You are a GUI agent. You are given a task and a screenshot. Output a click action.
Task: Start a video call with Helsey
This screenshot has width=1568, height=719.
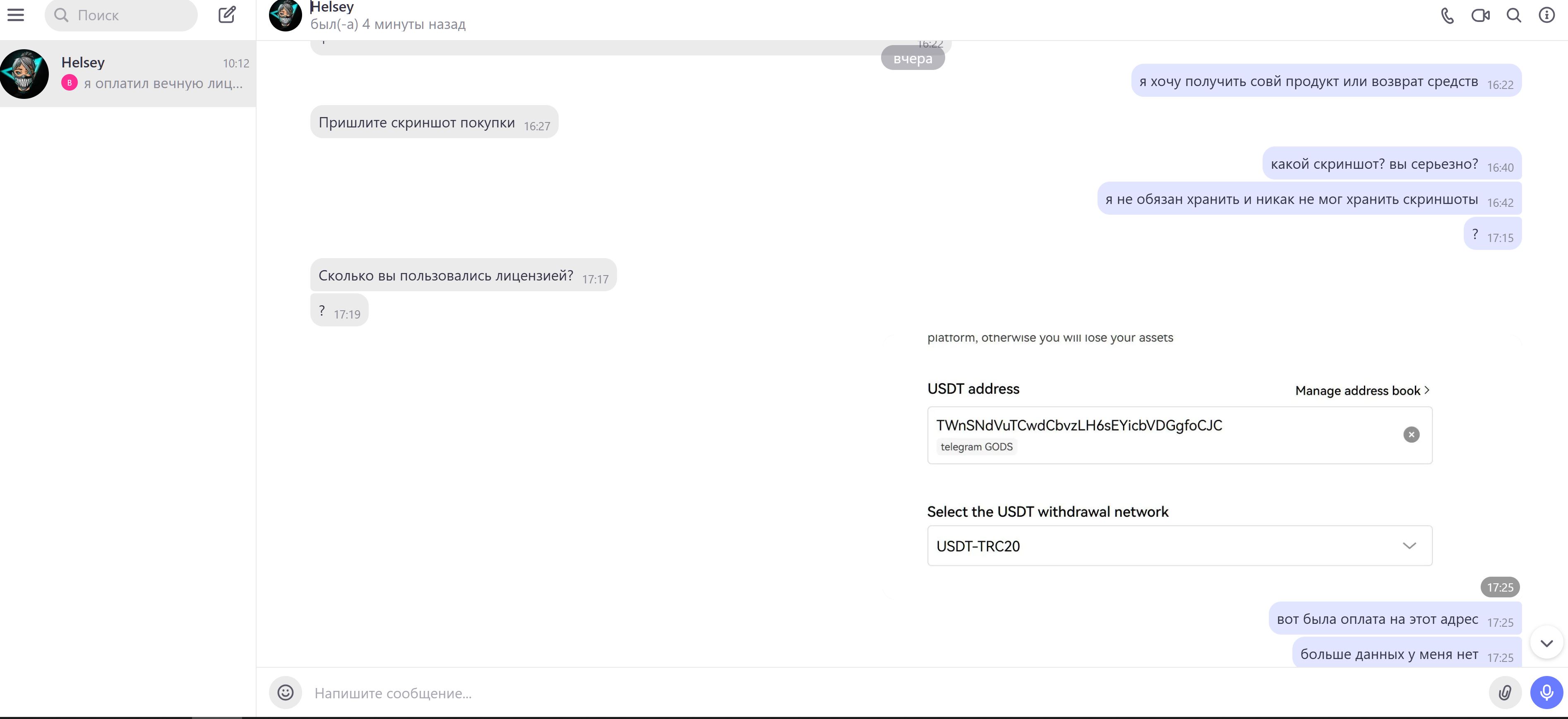coord(1480,15)
